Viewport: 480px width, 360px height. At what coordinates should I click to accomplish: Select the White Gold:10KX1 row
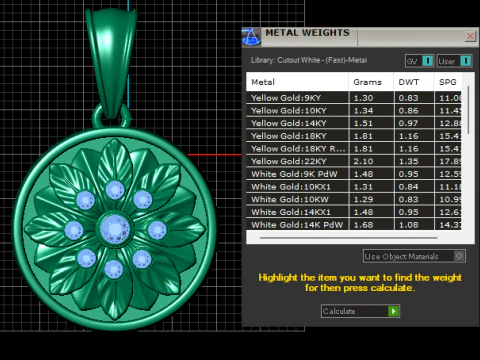(354, 186)
